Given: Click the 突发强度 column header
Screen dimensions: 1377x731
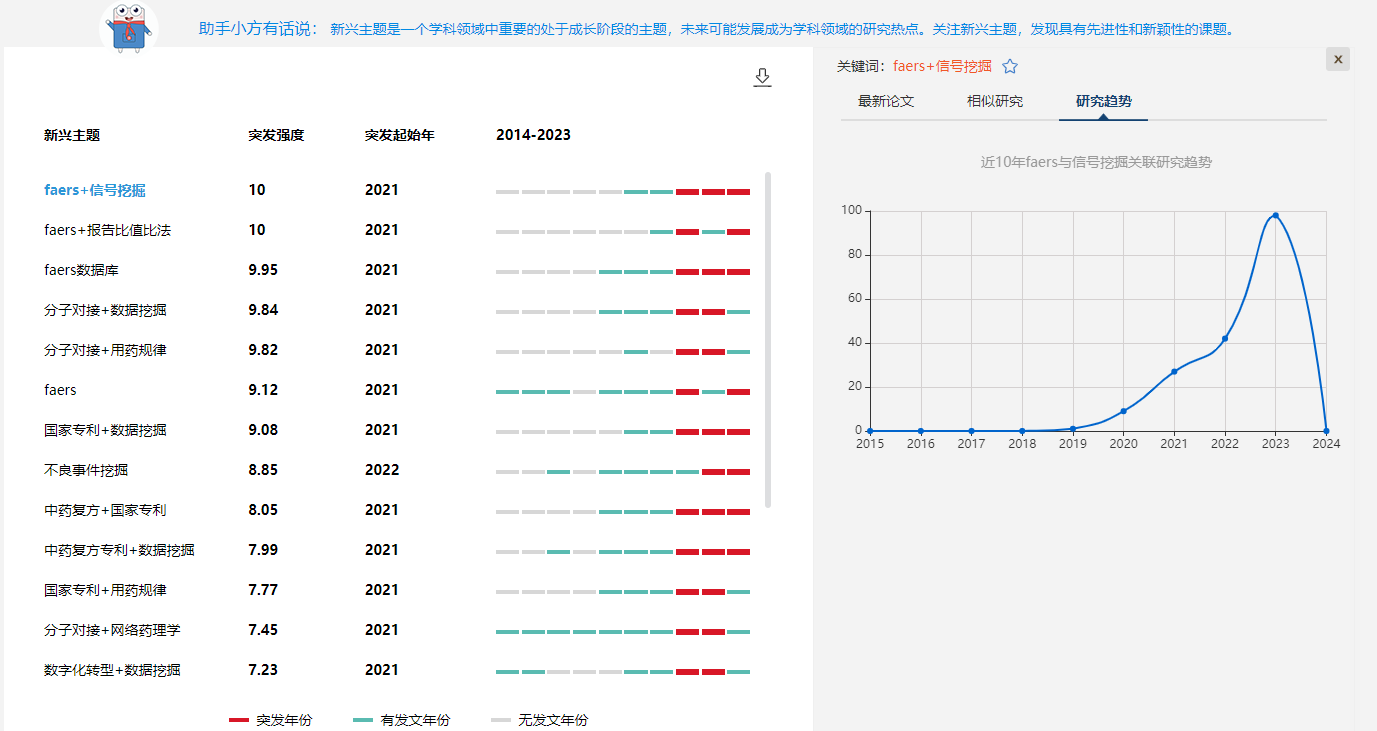Looking at the screenshot, I should click(276, 135).
